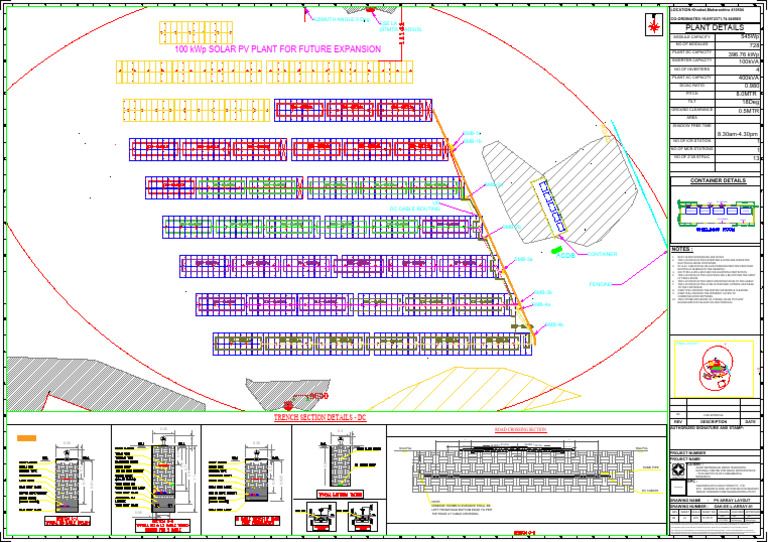This screenshot has width=768, height=542.
Task: Open the key plan inset with yellow border
Action: click(714, 369)
